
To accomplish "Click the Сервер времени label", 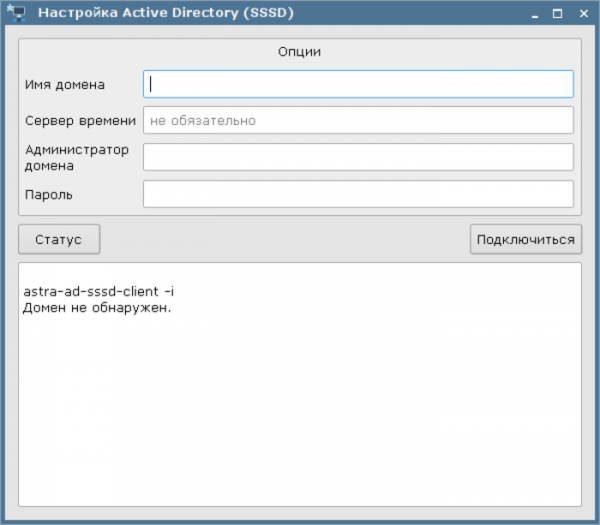I will click(x=80, y=121).
